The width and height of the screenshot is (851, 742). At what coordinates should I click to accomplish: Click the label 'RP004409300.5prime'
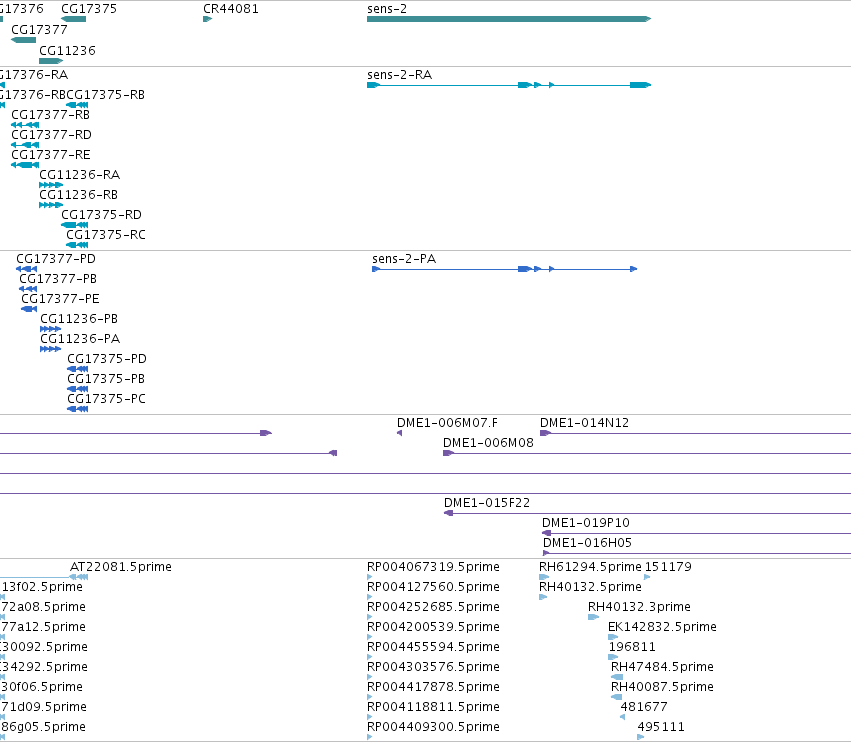433,727
